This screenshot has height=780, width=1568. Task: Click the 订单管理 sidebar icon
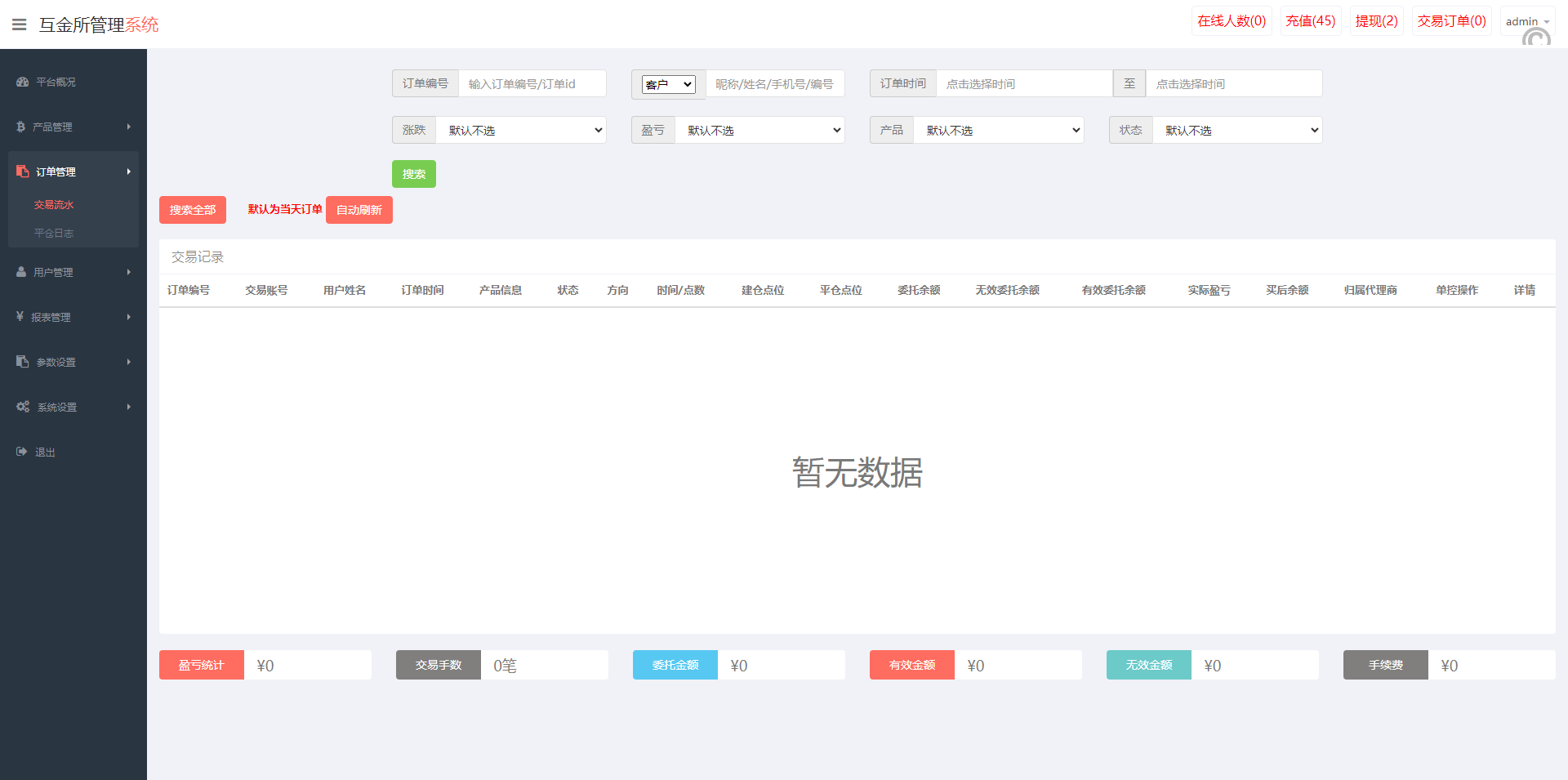(22, 172)
